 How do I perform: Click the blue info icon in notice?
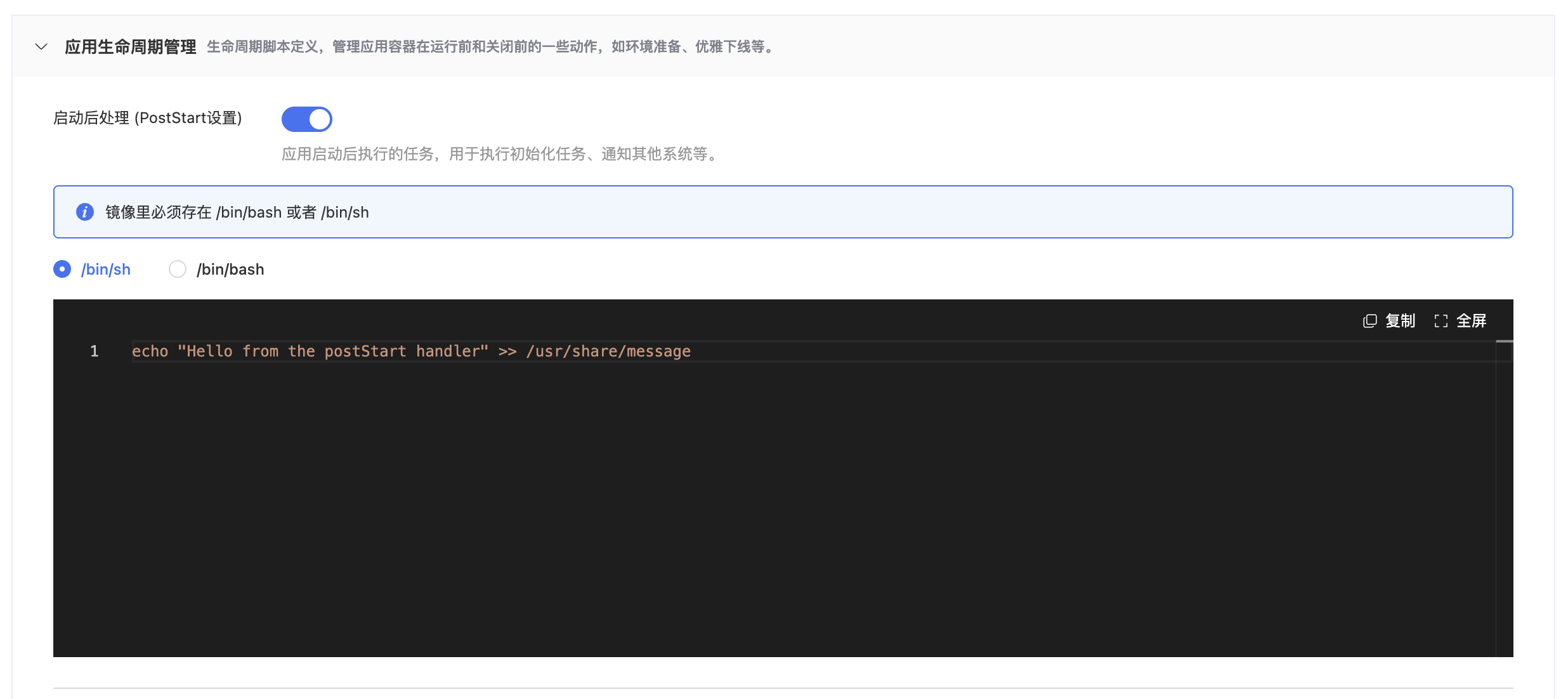(x=85, y=212)
